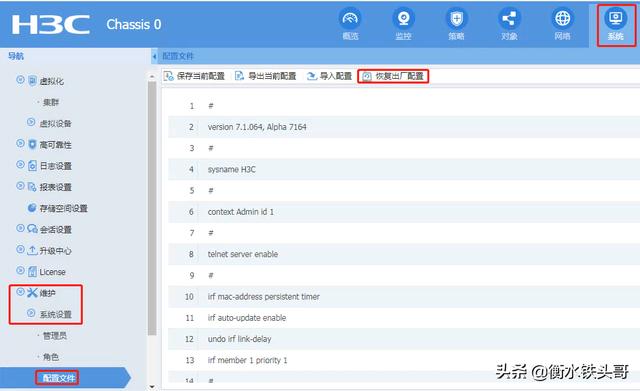640x391 pixels.
Task: Expand the 虚拟化 tree node arrow
Action: pos(20,79)
